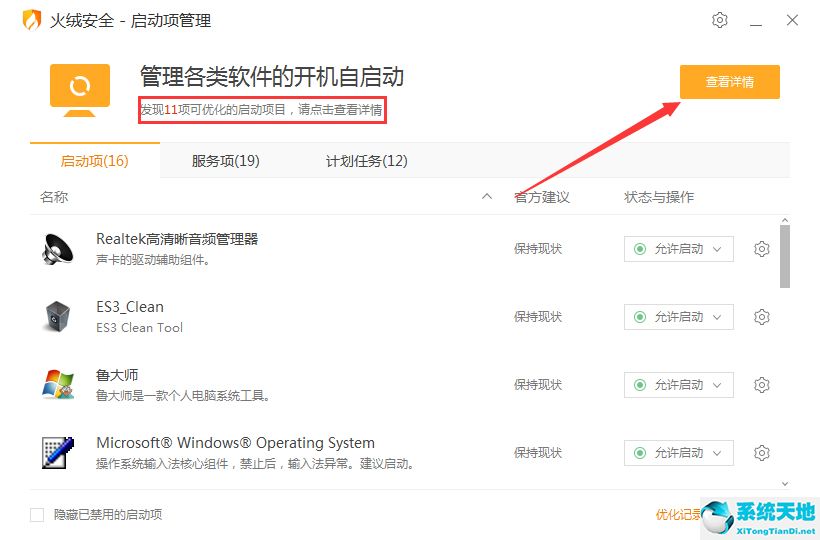The height and width of the screenshot is (540, 820).
Task: Click 保持现状 in the Microsoft Windows row
Action: (x=538, y=453)
